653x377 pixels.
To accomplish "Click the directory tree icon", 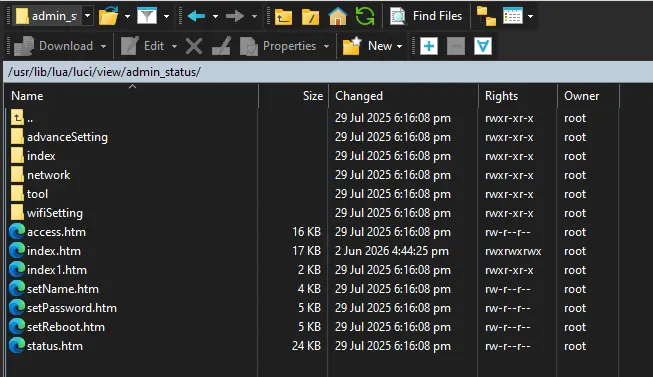I will [486, 16].
